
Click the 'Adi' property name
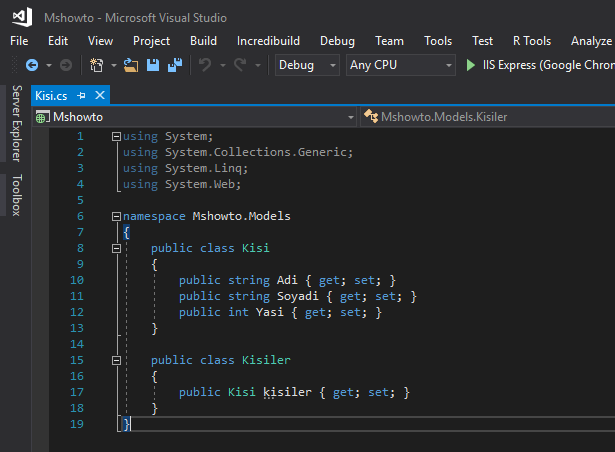point(287,280)
